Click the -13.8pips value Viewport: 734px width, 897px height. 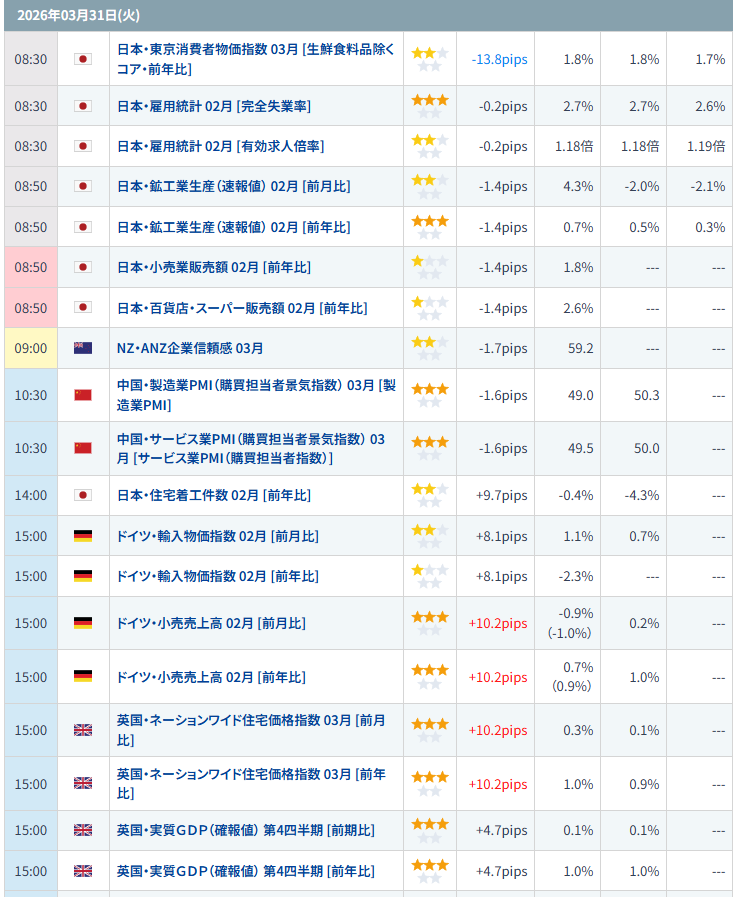[x=499, y=59]
